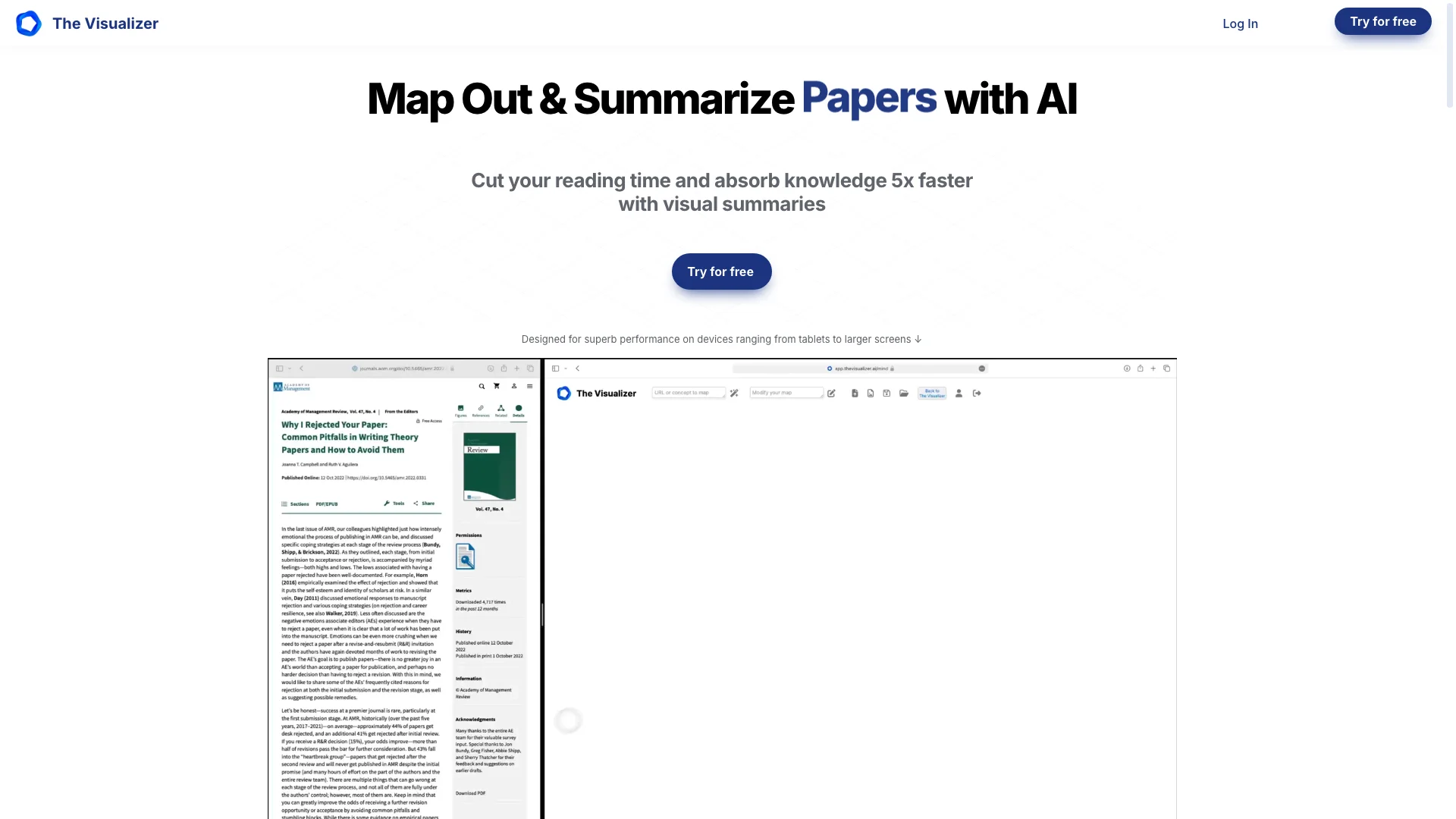Select the Log In menu item
The width and height of the screenshot is (1456, 819).
pyautogui.click(x=1240, y=23)
